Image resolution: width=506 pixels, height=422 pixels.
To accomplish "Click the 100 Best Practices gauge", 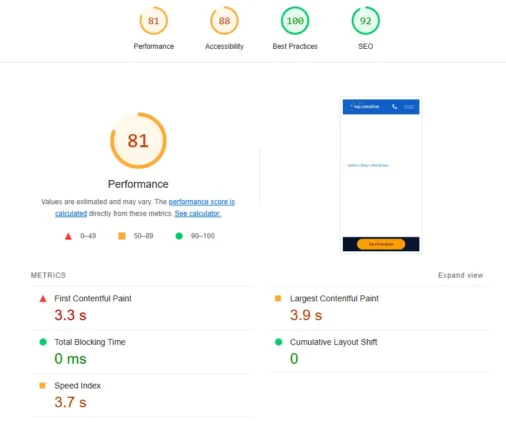I will coord(295,21).
